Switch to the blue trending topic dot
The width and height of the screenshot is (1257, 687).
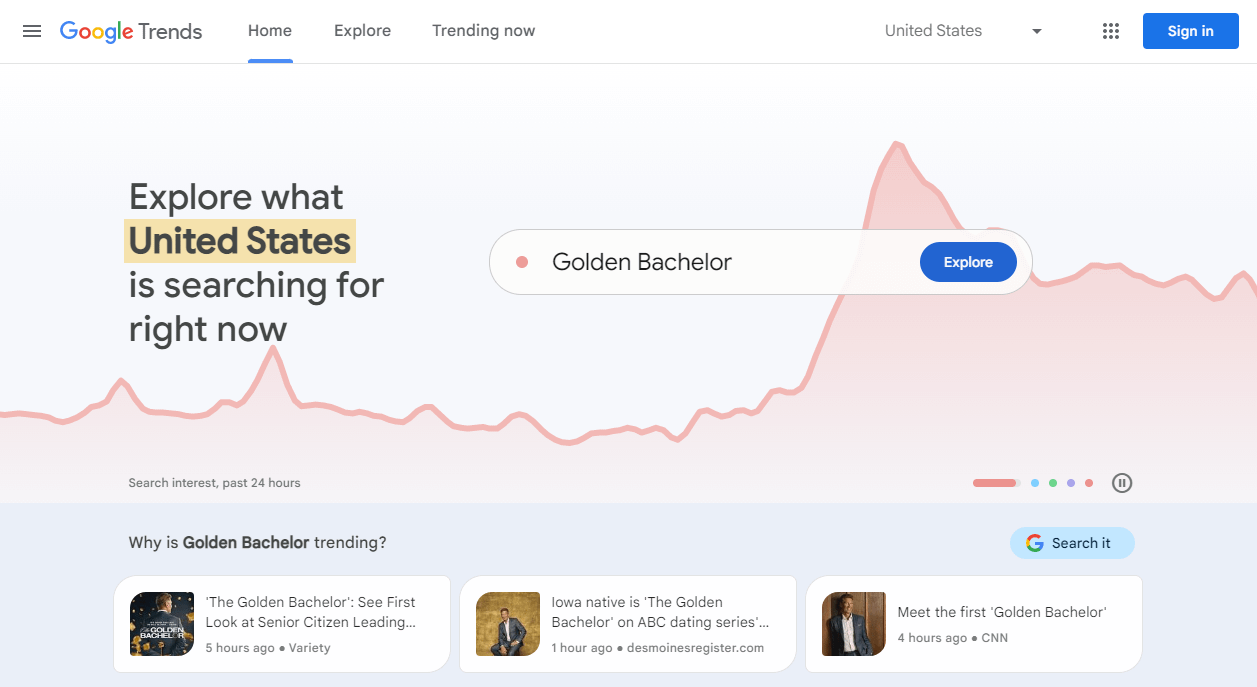(x=1034, y=482)
